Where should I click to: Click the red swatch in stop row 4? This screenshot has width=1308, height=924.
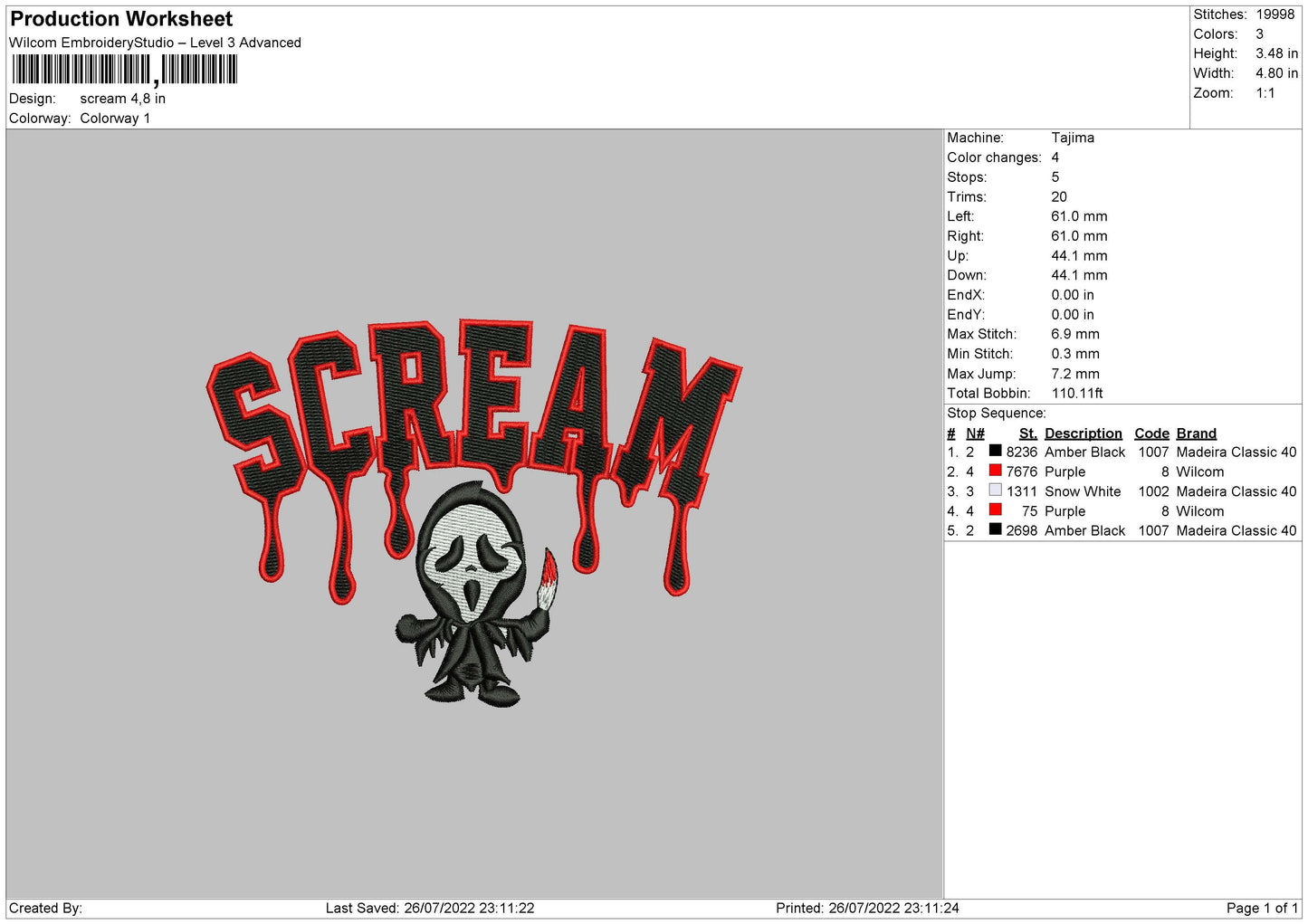click(995, 510)
